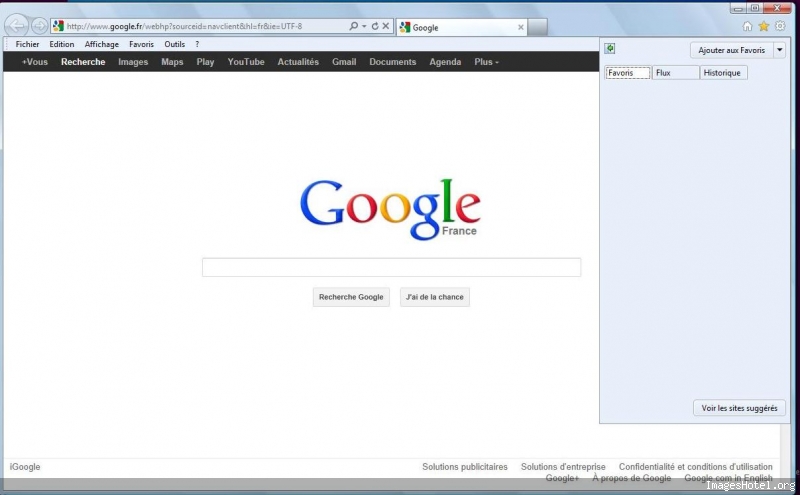Switch to the Favoris tab in the panel

pyautogui.click(x=628, y=73)
